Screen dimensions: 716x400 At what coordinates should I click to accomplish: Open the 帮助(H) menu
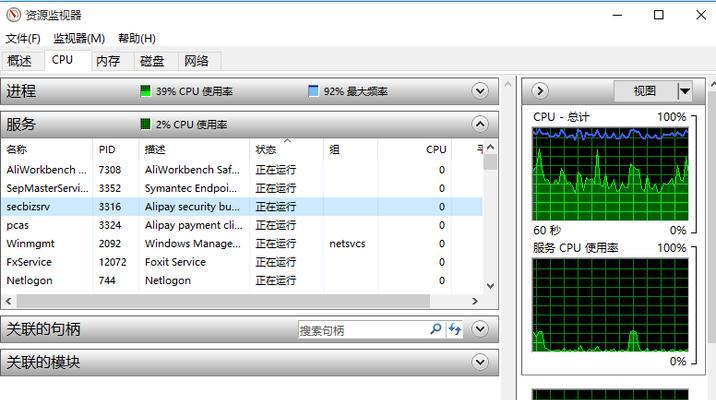[137, 38]
